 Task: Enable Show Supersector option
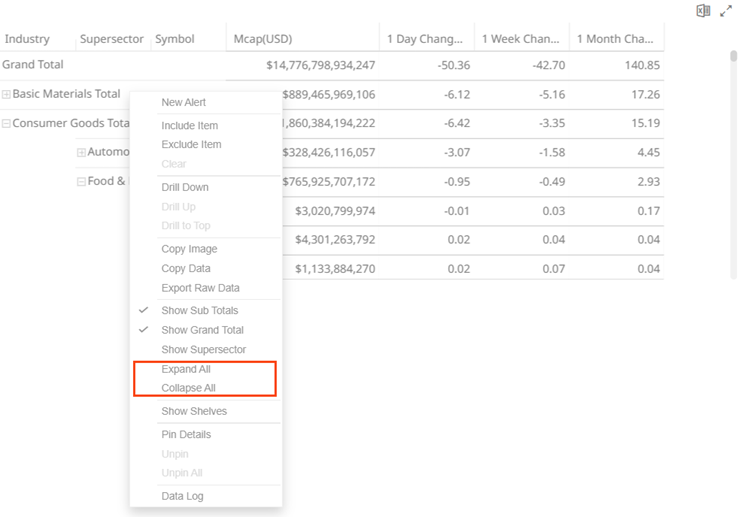pos(203,350)
